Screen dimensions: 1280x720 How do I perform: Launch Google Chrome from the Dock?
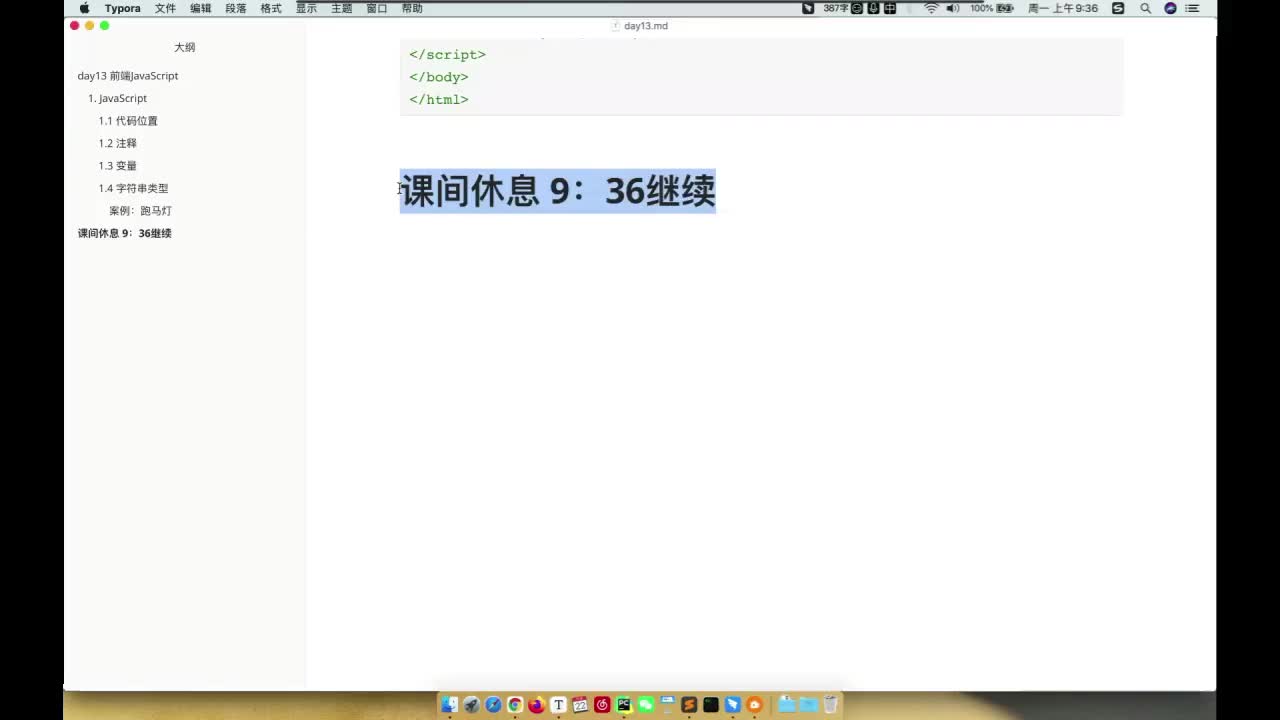point(515,705)
